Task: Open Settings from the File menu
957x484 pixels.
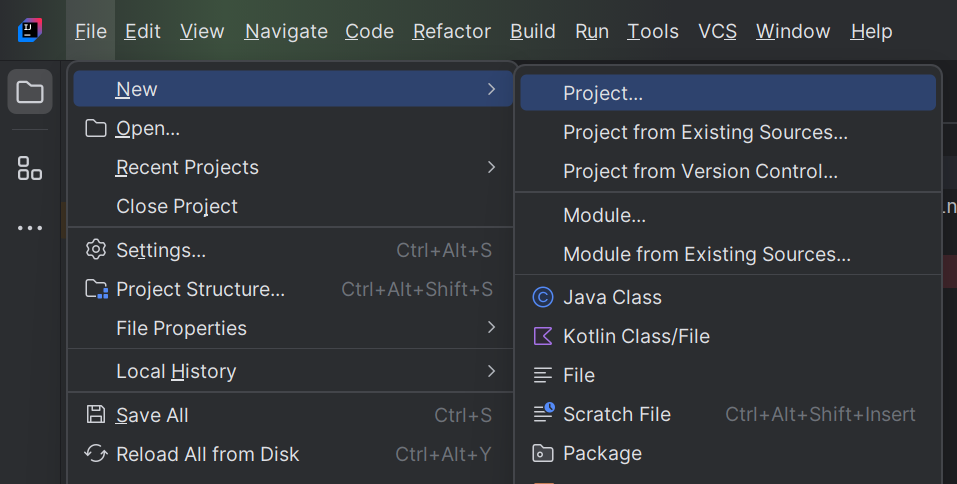Action: click(161, 250)
